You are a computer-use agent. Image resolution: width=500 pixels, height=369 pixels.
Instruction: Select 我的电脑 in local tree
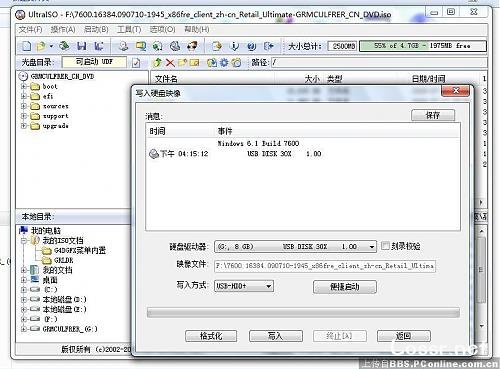pyautogui.click(x=46, y=231)
